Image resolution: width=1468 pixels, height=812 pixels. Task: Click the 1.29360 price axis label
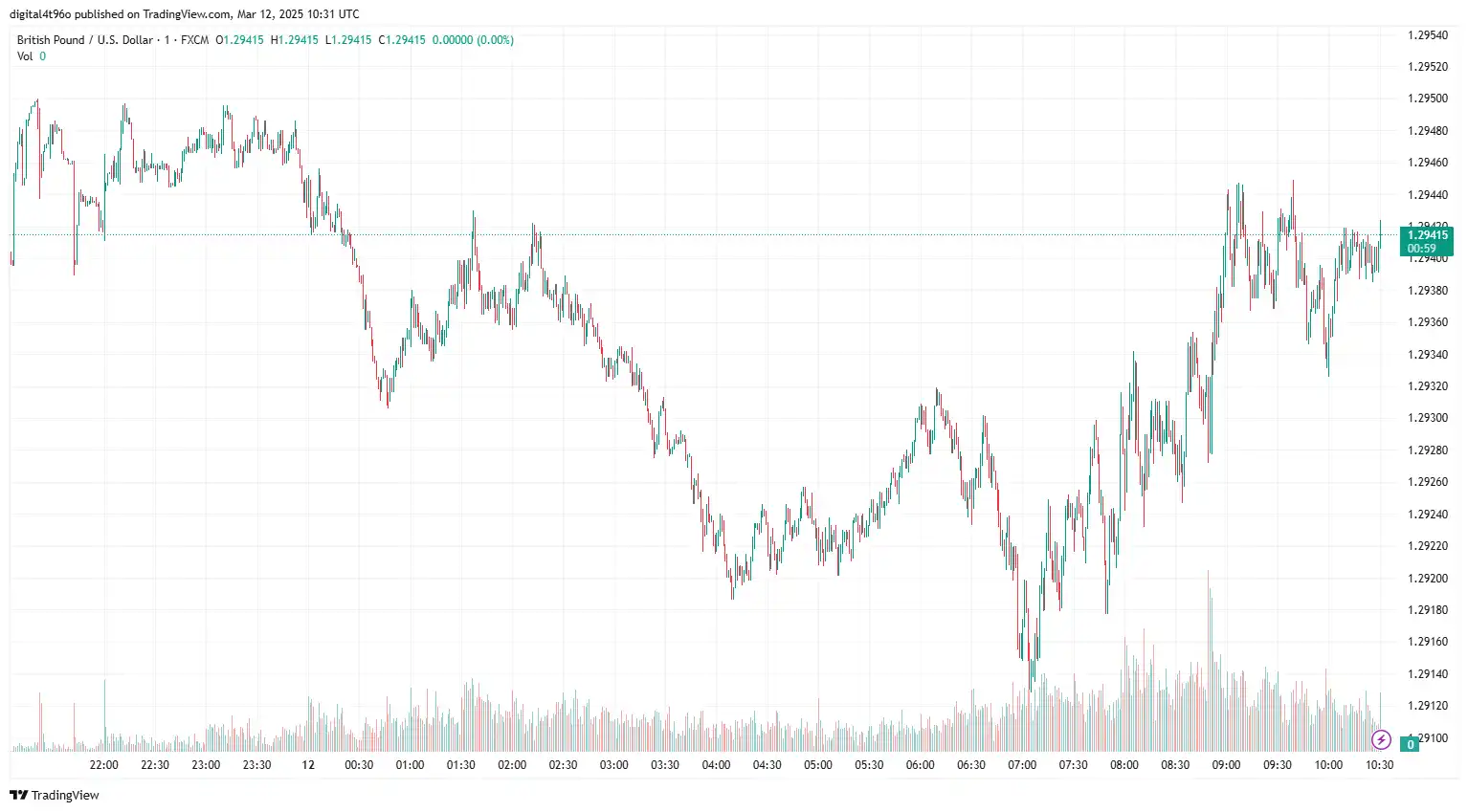1428,322
